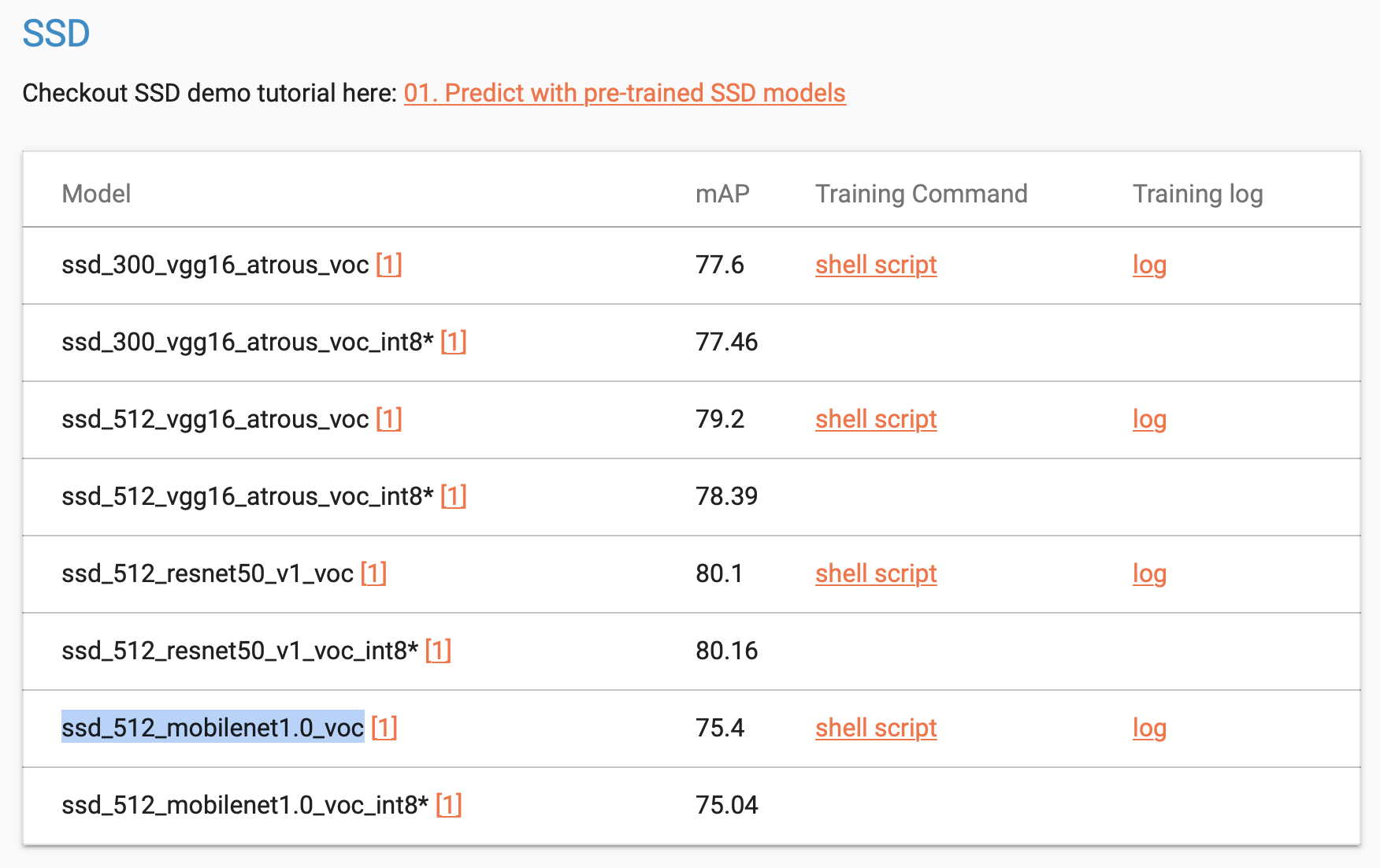1380x868 pixels.
Task: Click the [1] reference for ssd_512_resnet50_v1_voc
Action: pyautogui.click(x=373, y=574)
